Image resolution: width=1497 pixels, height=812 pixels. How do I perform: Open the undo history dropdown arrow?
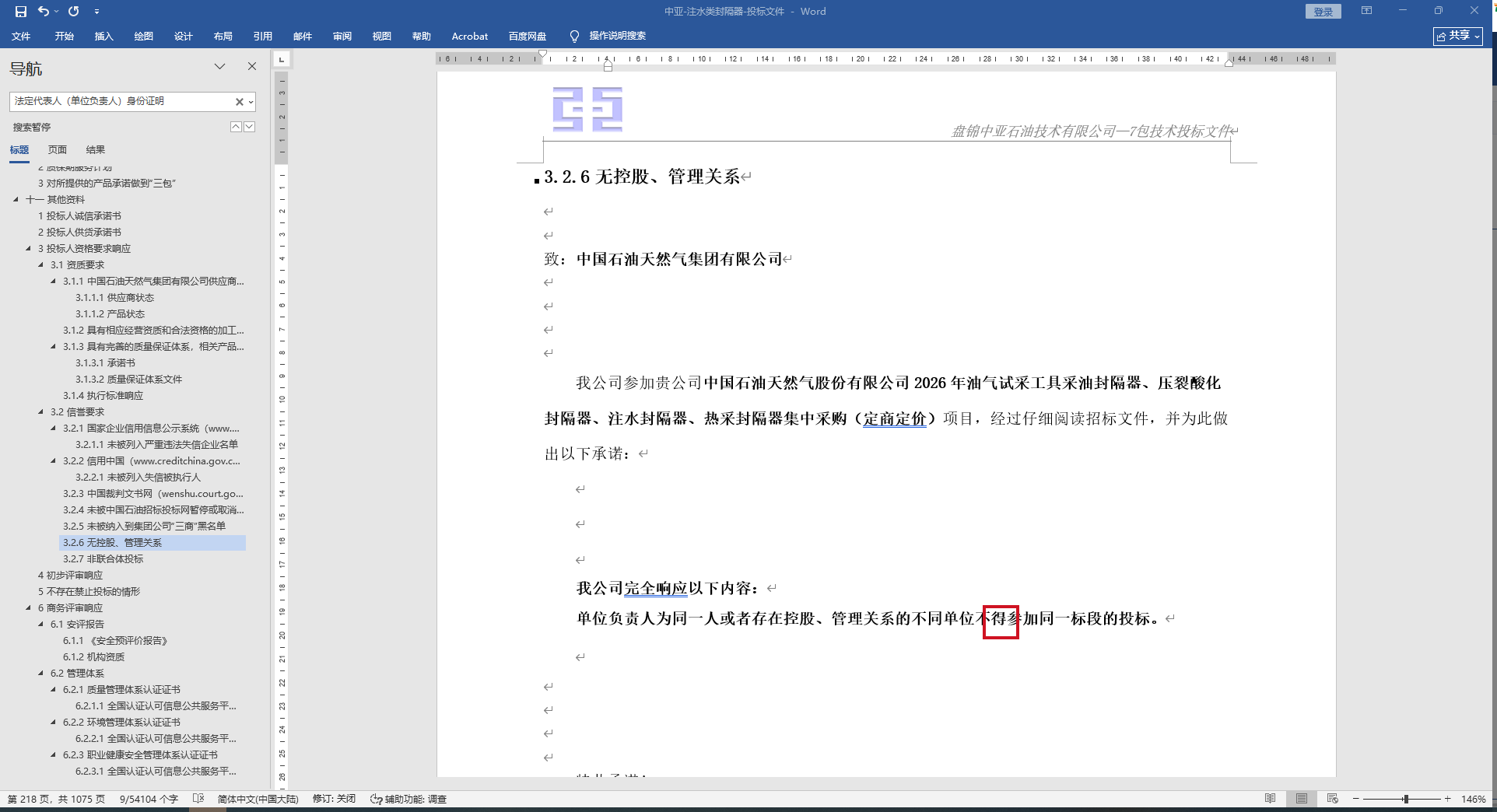[56, 12]
